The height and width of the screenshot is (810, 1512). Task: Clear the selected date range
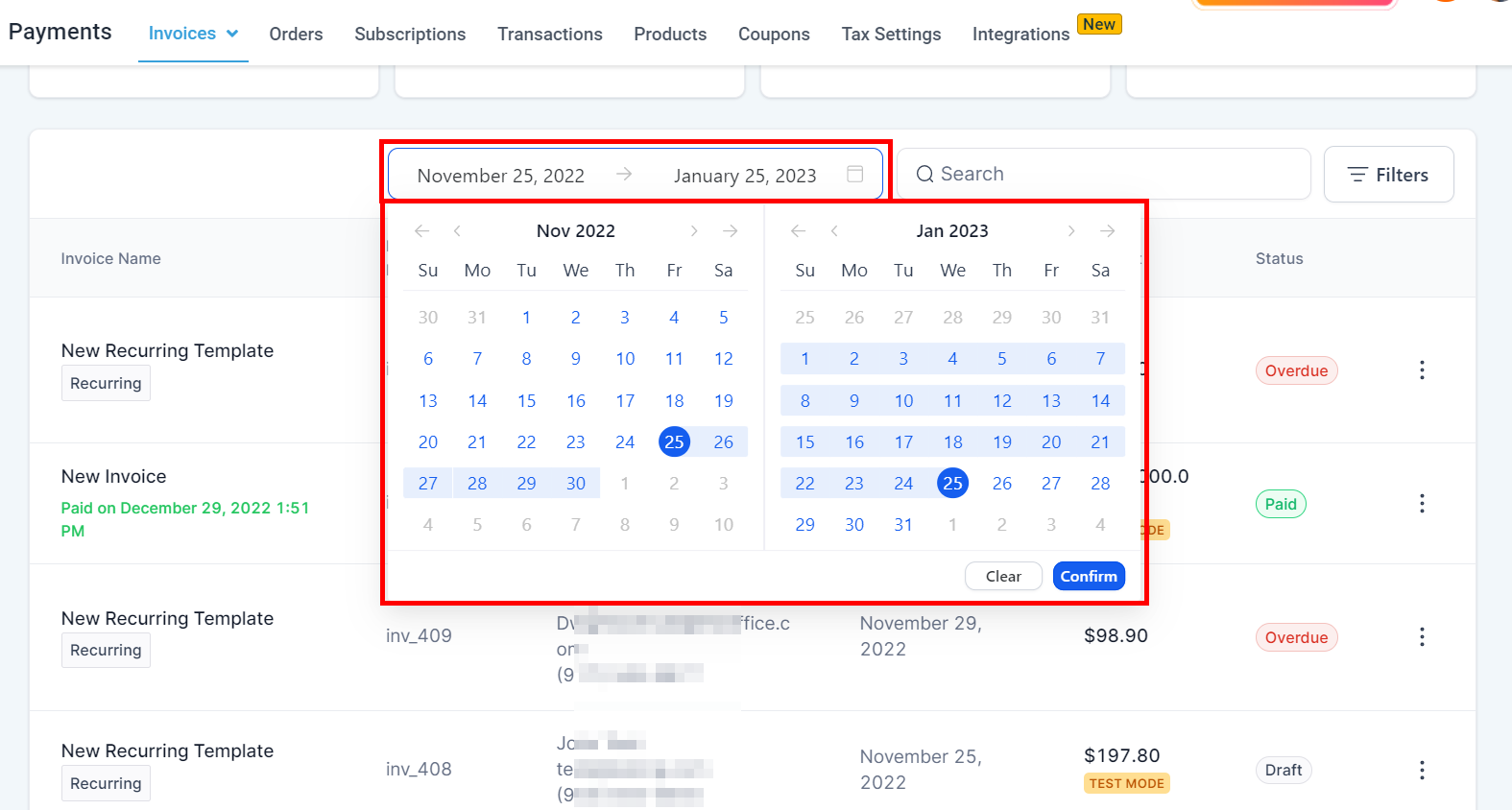[x=1003, y=576]
